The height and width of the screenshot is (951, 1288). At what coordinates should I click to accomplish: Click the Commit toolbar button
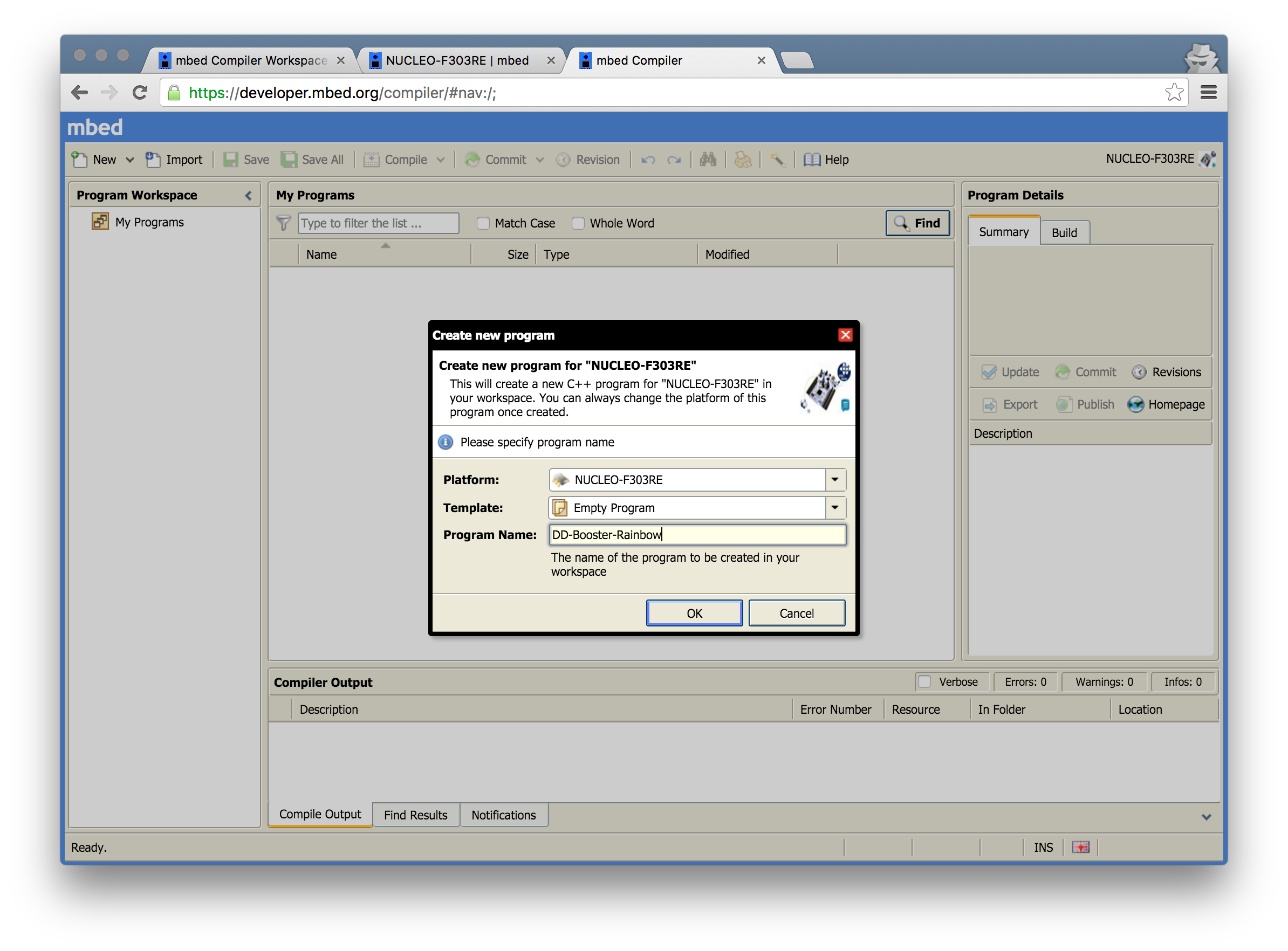[x=496, y=160]
